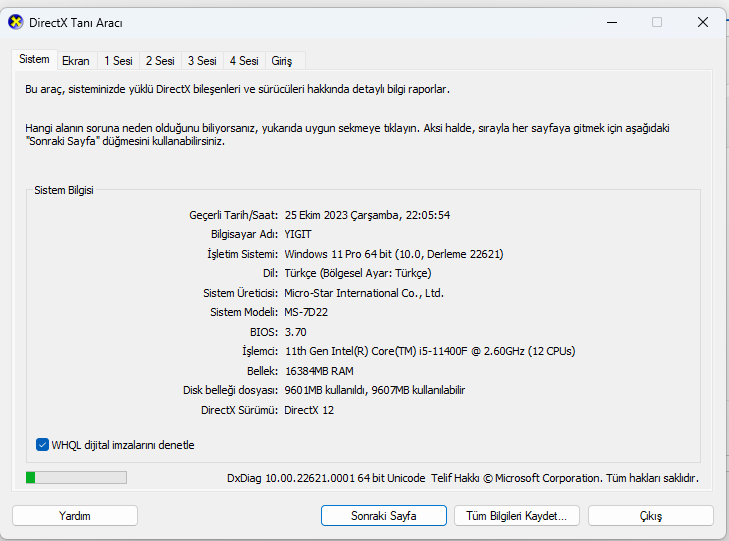Click Micro-Star International Co., Ltd. text

click(x=364, y=293)
